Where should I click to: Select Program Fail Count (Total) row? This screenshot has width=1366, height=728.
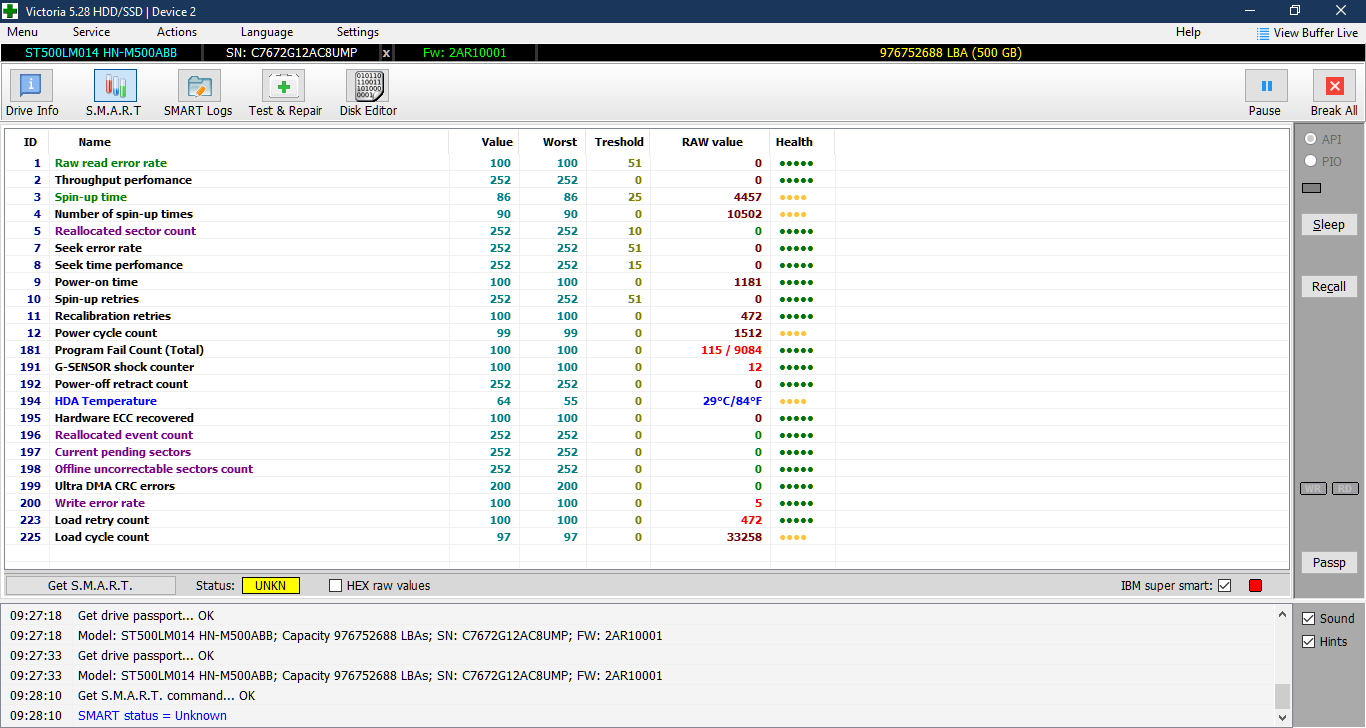click(x=646, y=350)
